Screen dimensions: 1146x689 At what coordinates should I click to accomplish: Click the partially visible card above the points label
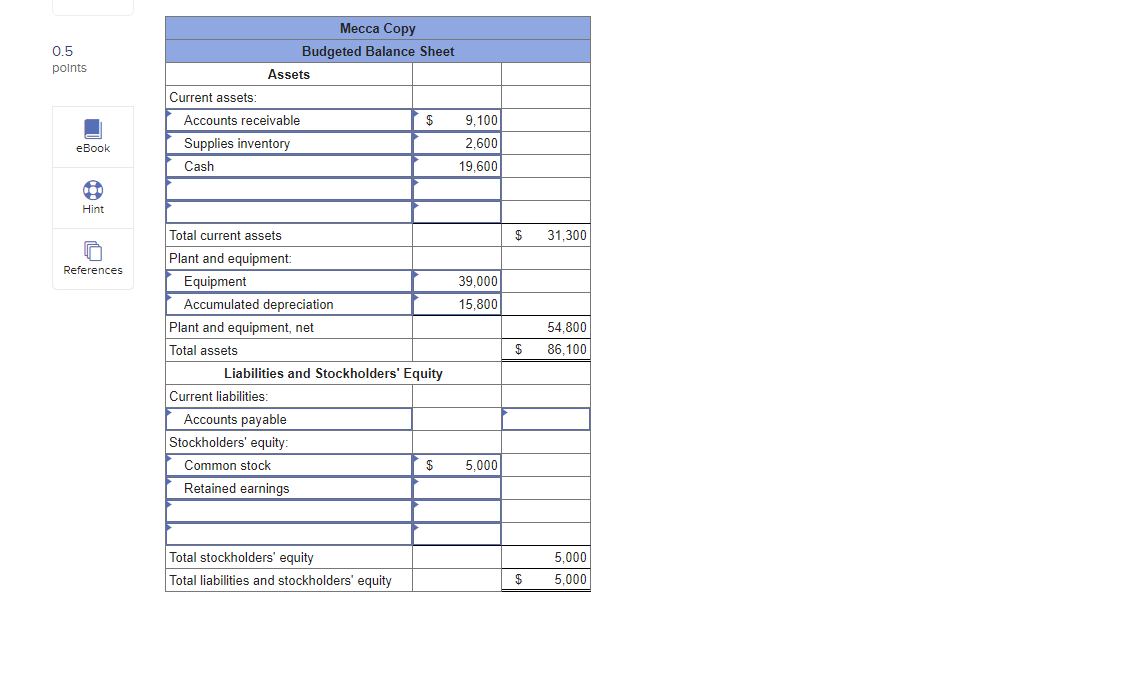(x=92, y=5)
